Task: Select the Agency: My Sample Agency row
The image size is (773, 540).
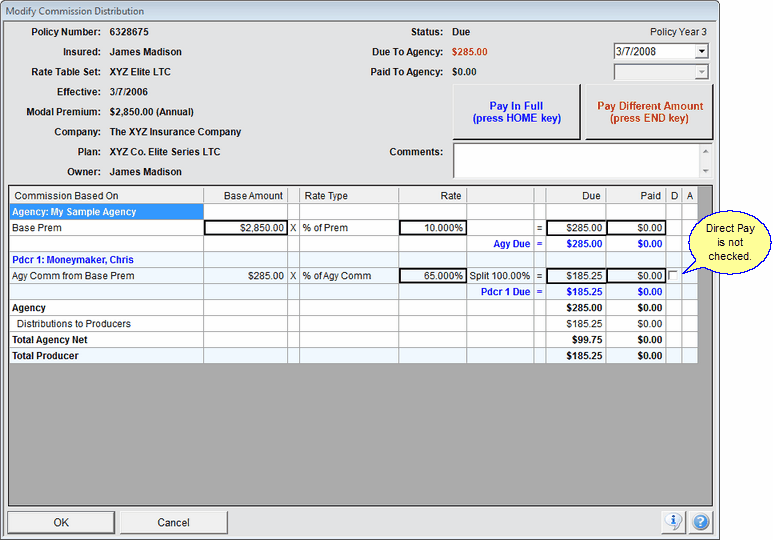Action: [106, 212]
